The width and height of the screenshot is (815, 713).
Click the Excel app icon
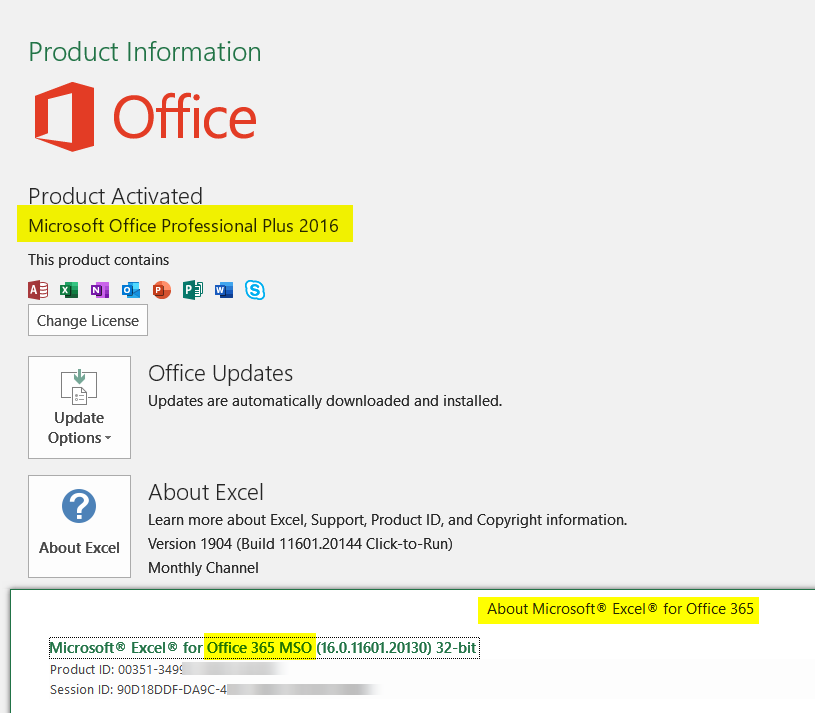coord(69,289)
